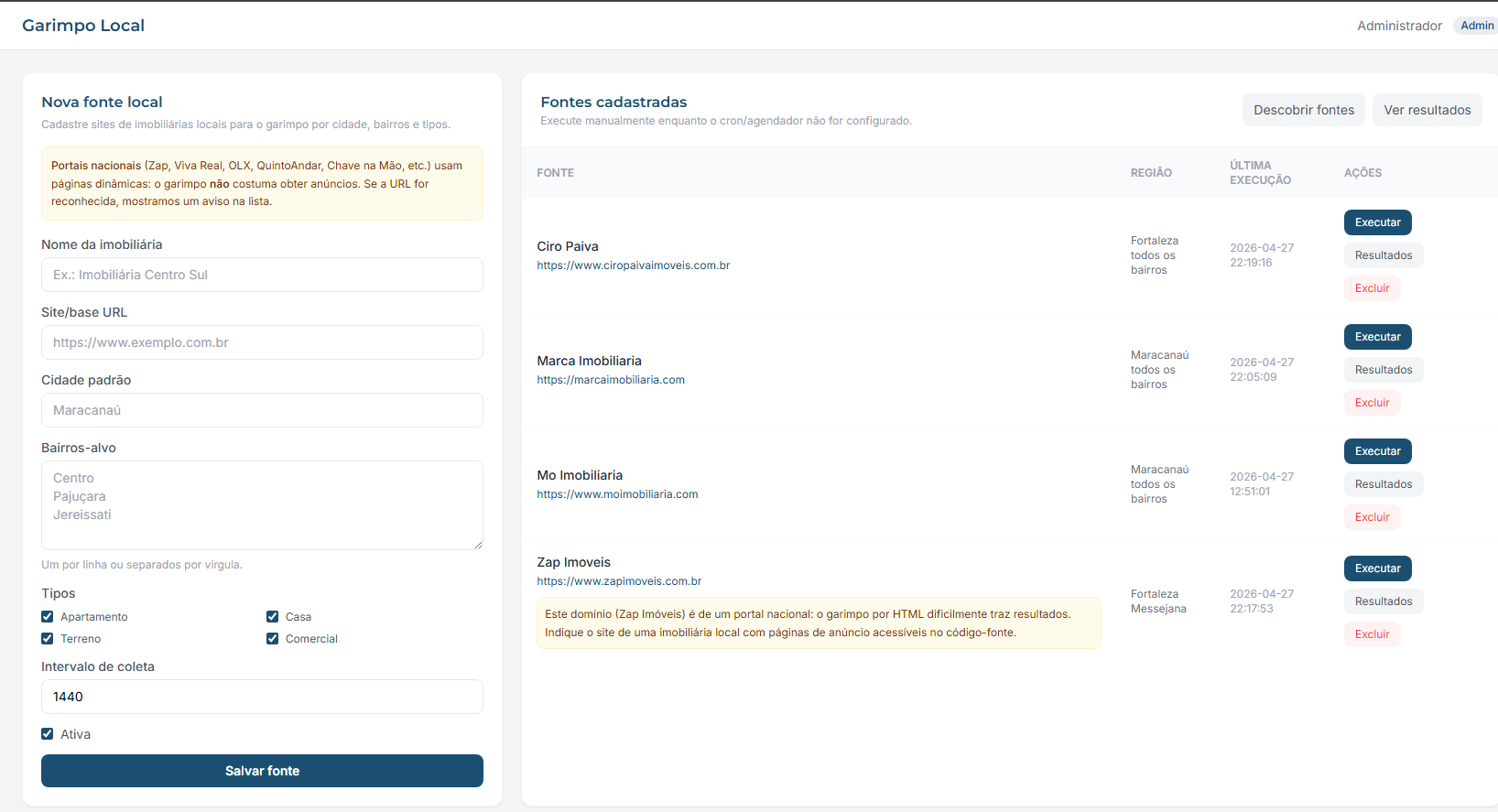Click Executar for Ciro Paiva
The image size is (1498, 812).
click(1378, 222)
